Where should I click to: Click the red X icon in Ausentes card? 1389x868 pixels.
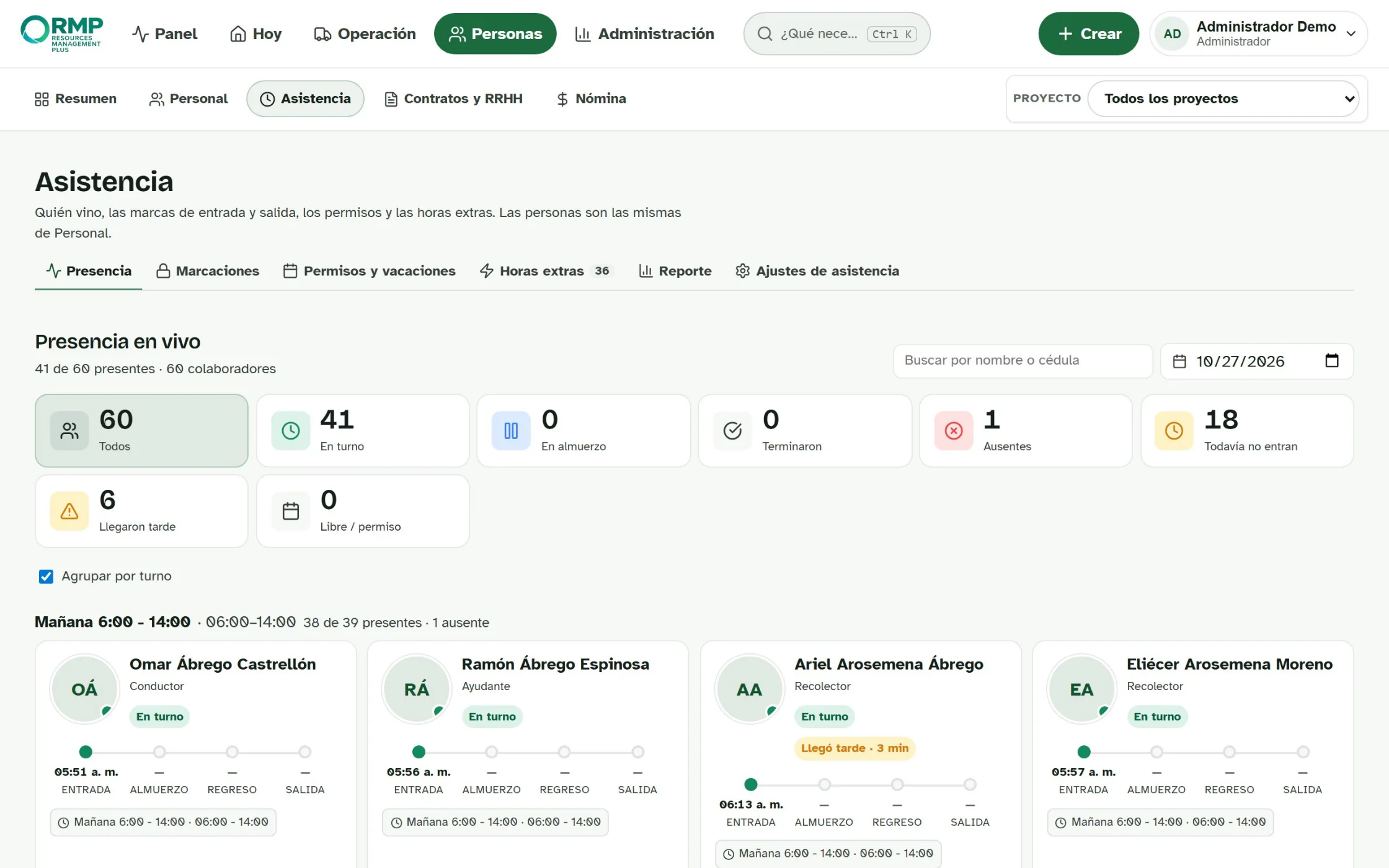(x=954, y=430)
